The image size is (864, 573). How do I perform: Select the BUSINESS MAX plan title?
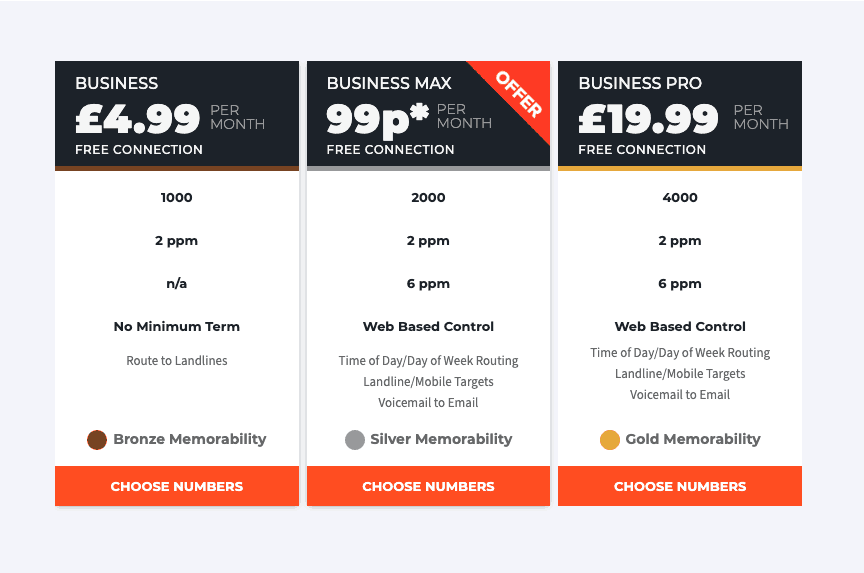click(389, 83)
